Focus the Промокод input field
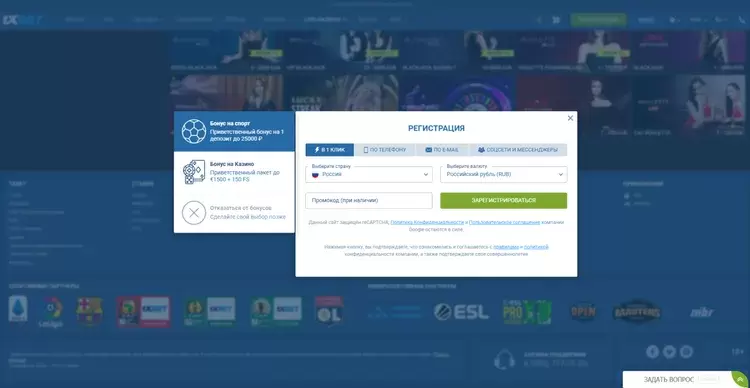This screenshot has width=750, height=388. 369,200
